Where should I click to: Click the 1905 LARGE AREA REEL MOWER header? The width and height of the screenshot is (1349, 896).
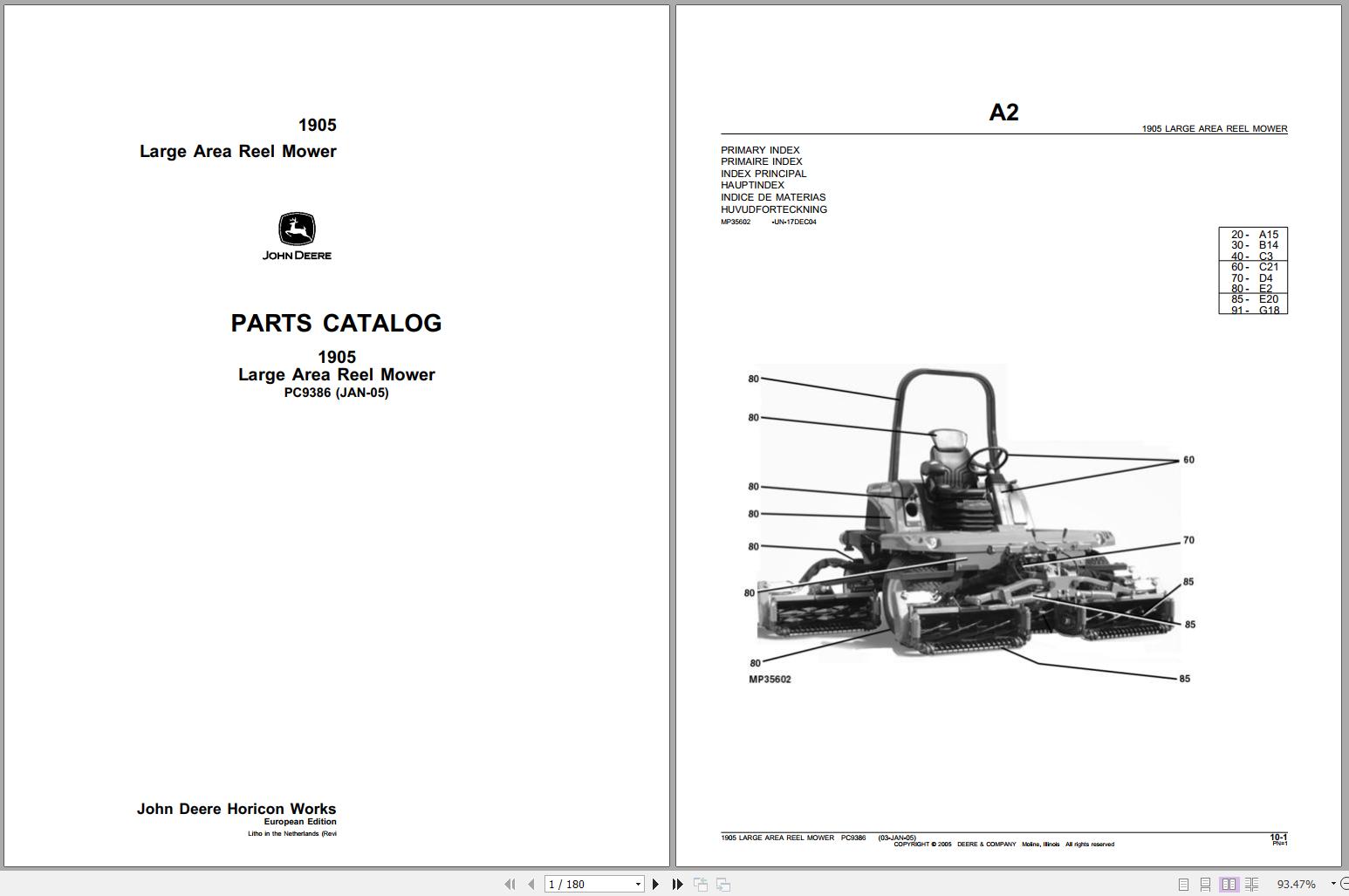coord(1215,128)
